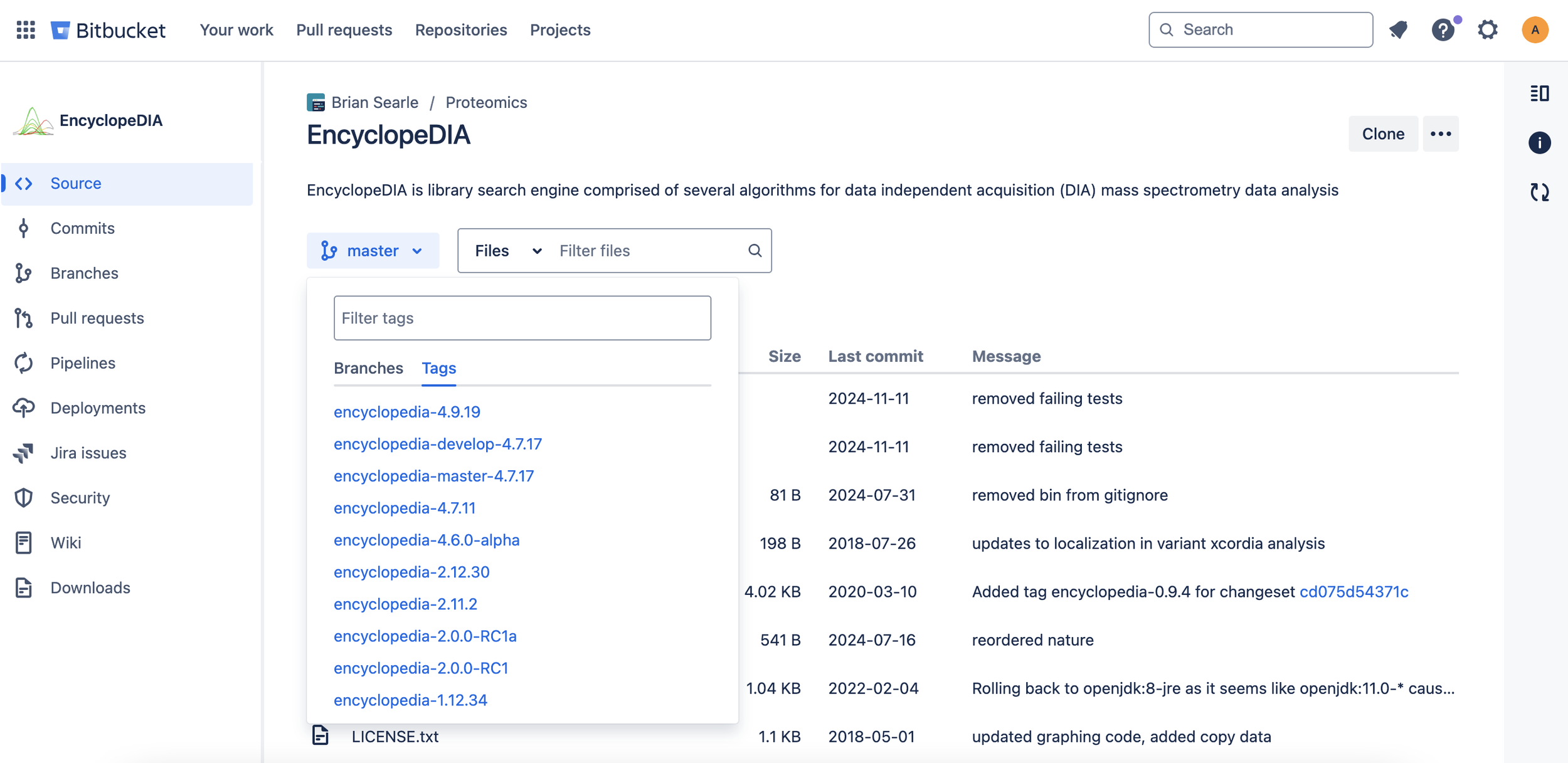Click the Clone button
This screenshot has width=1568, height=763.
click(x=1382, y=134)
